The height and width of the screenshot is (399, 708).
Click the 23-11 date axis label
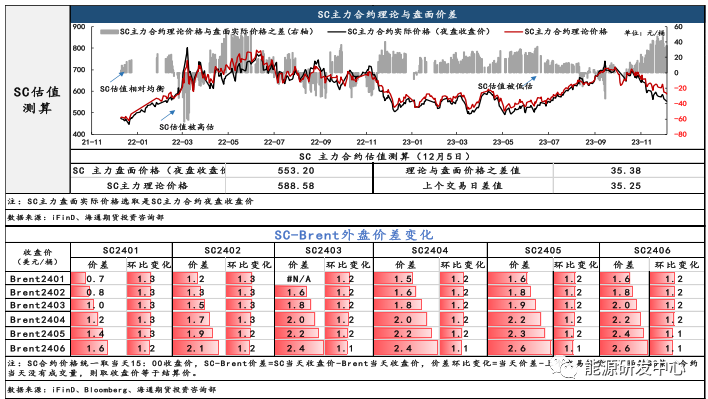point(641,142)
